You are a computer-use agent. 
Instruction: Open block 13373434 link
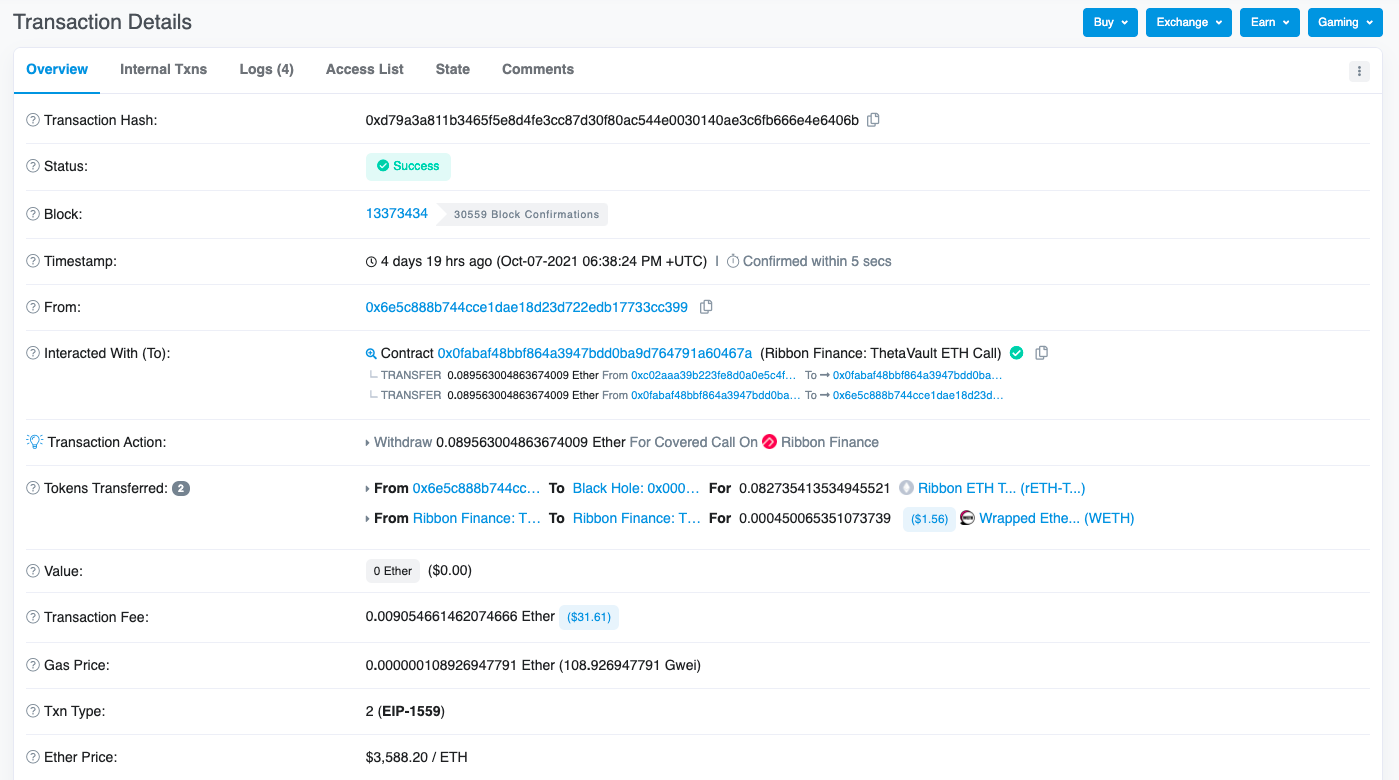click(x=396, y=213)
